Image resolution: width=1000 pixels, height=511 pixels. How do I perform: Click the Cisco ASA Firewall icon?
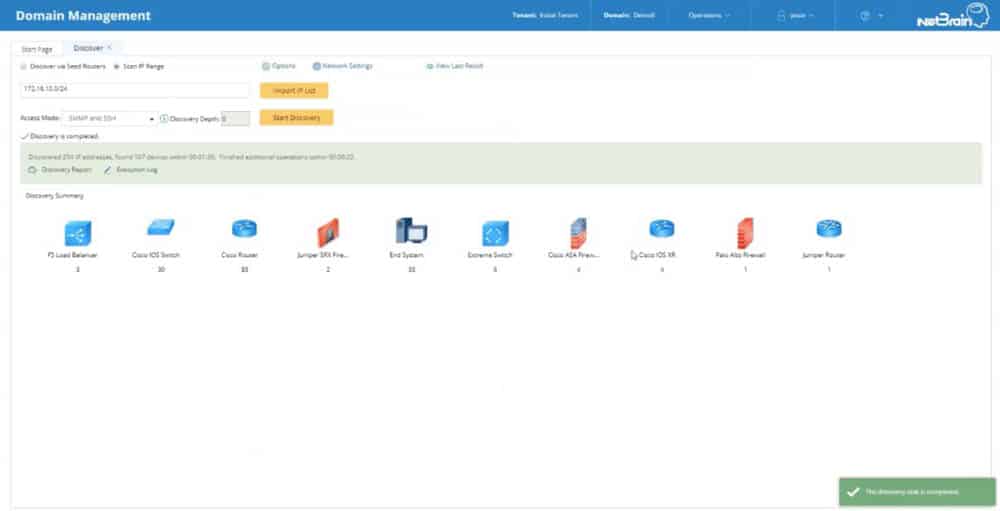578,233
